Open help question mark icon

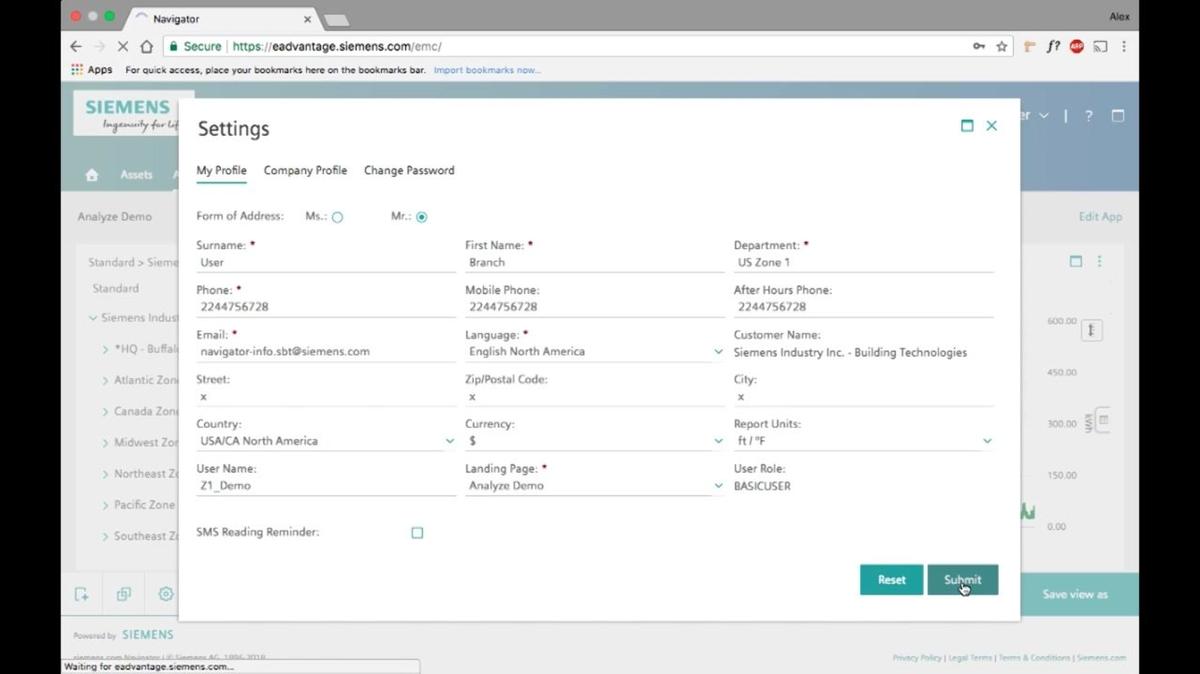pyautogui.click(x=1089, y=116)
